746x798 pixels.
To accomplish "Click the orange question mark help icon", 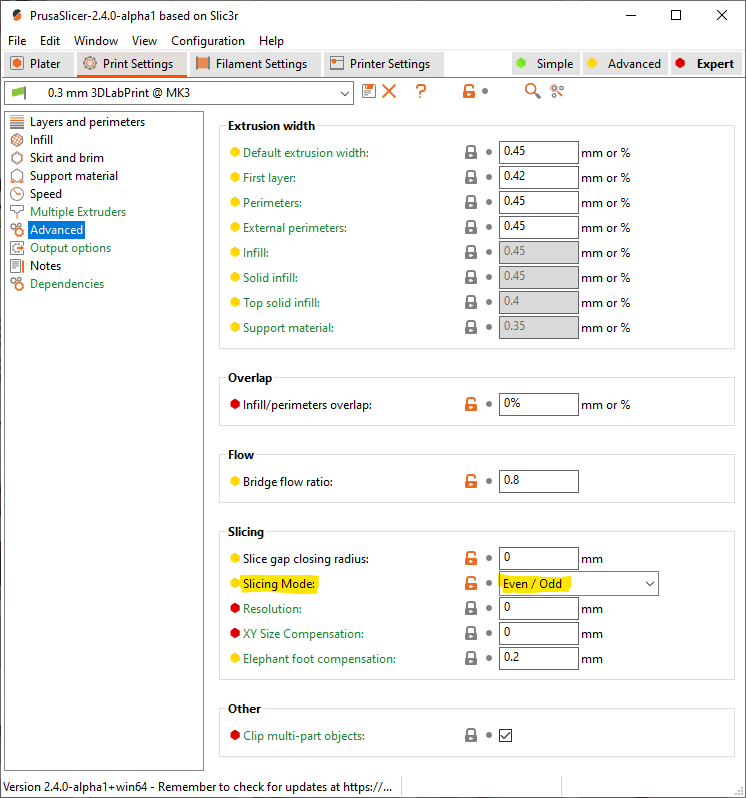I will pyautogui.click(x=421, y=91).
